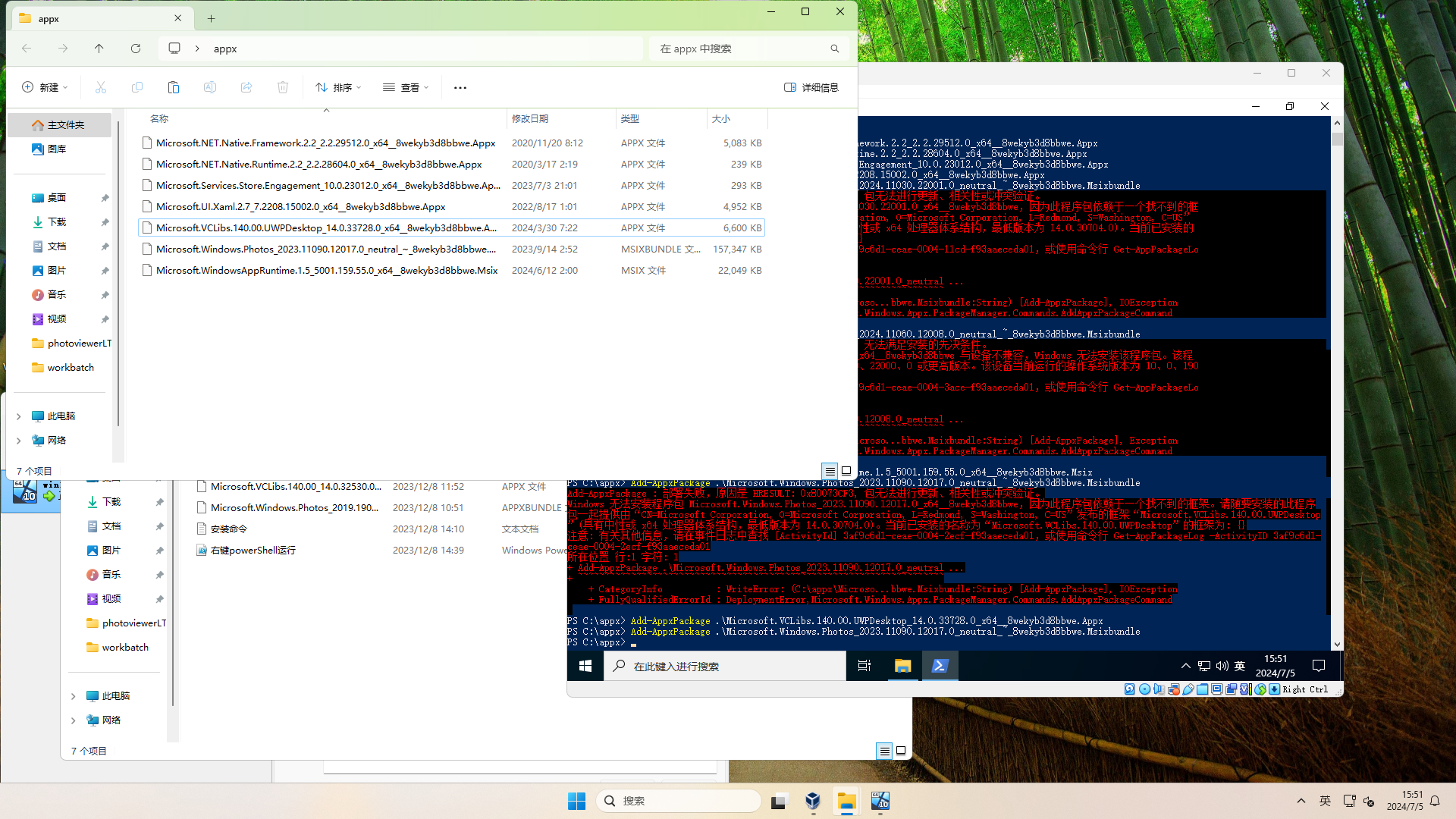Open the 查看 view dropdown
This screenshot has width=1456, height=819.
pos(406,88)
